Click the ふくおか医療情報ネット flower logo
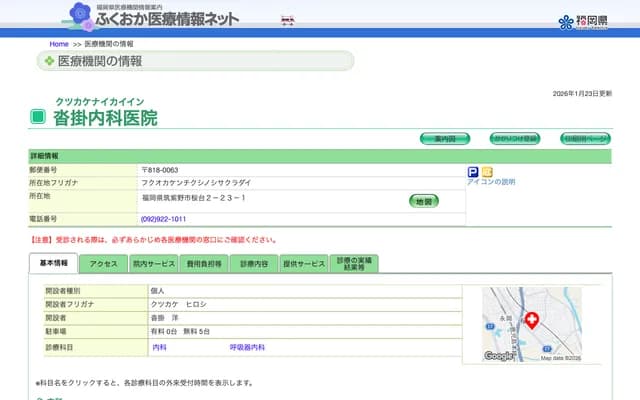This screenshot has width=640, height=400. pyautogui.click(x=80, y=16)
